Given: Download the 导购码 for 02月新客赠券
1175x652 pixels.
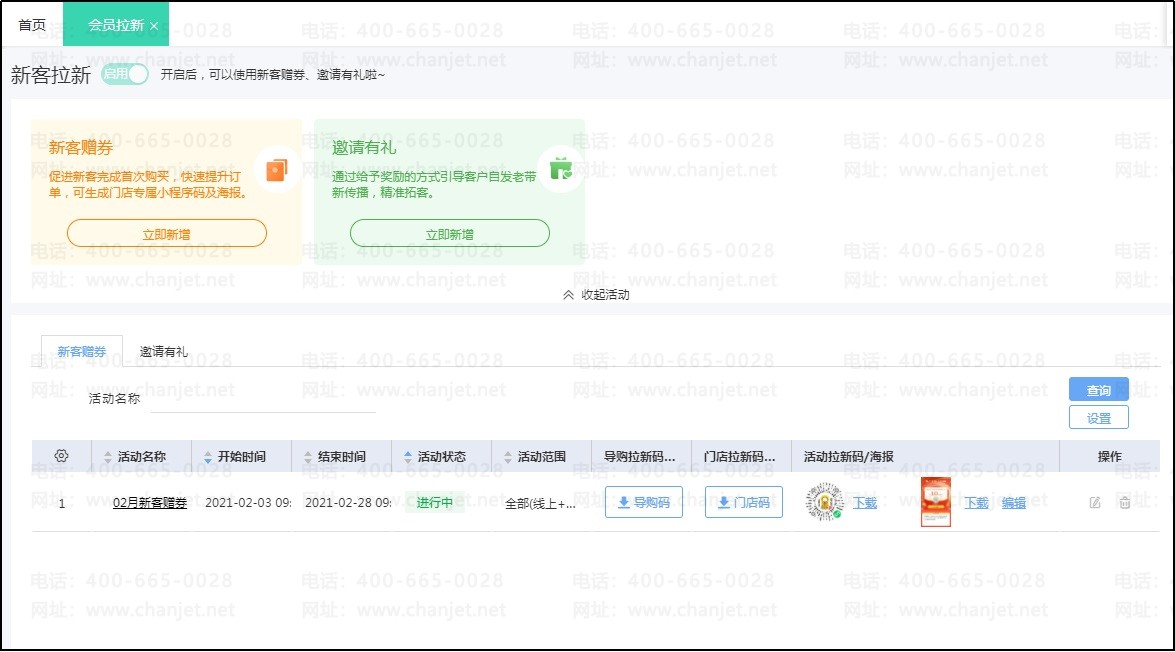Looking at the screenshot, I should (x=644, y=502).
